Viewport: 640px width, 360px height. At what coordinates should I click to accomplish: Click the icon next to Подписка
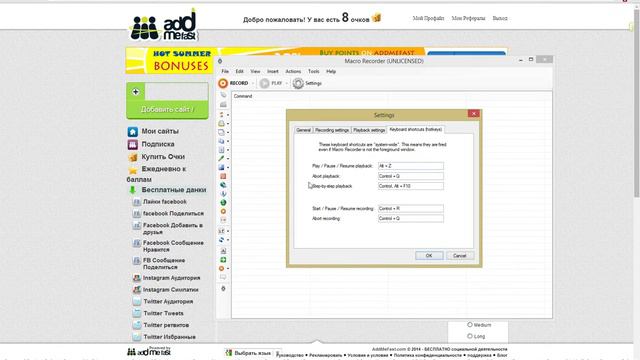coord(133,144)
